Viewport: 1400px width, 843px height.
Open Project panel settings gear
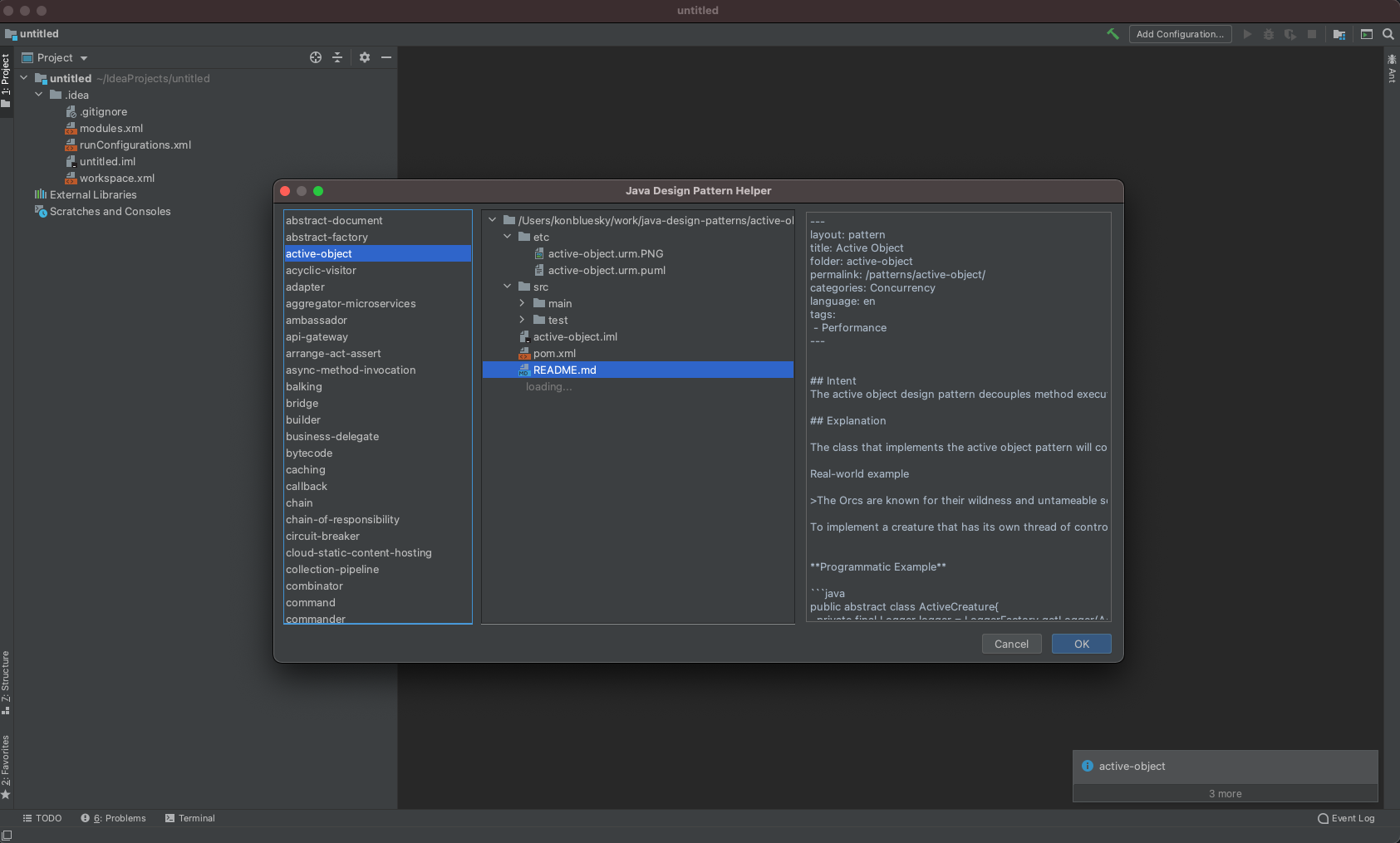pyautogui.click(x=365, y=57)
